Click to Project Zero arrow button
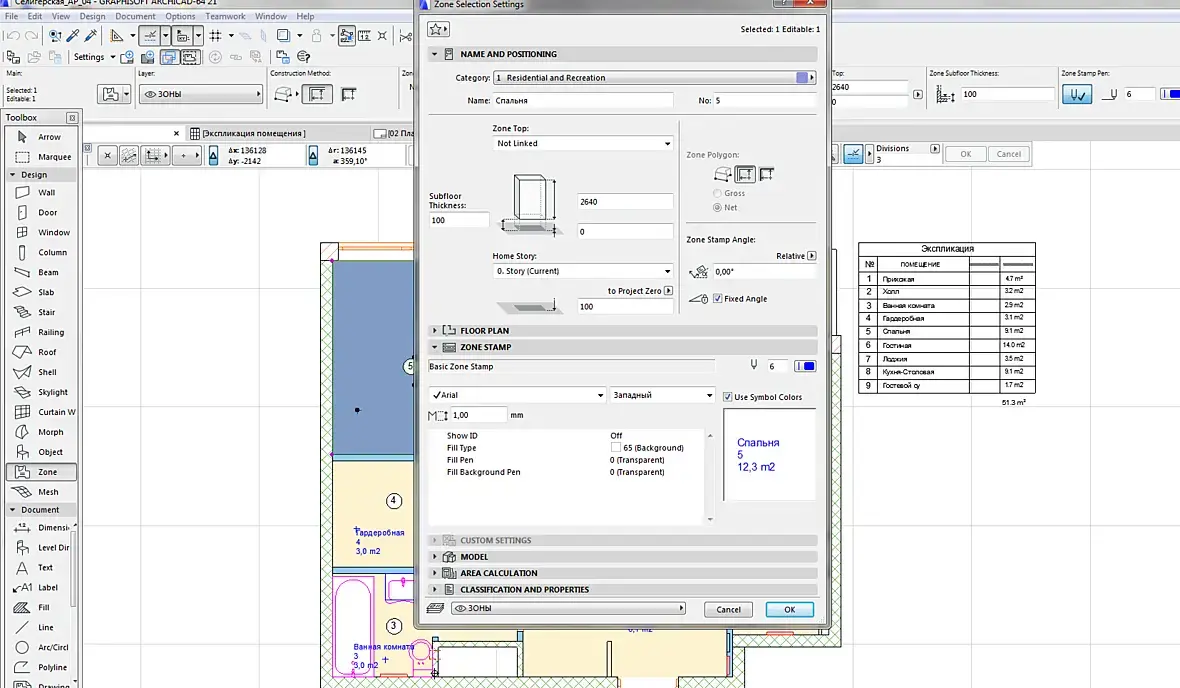Screen dimensions: 1180x688 click(668, 291)
